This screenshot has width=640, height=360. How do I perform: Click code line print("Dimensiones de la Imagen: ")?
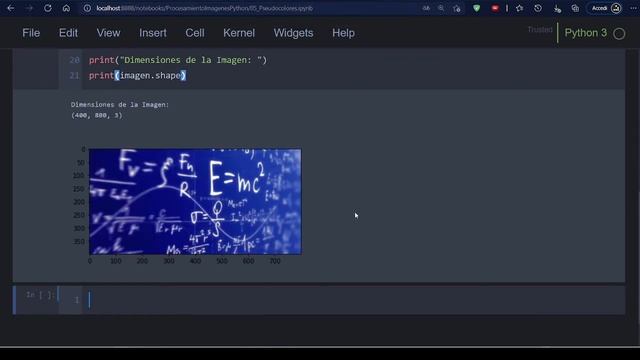pyautogui.click(x=178, y=60)
